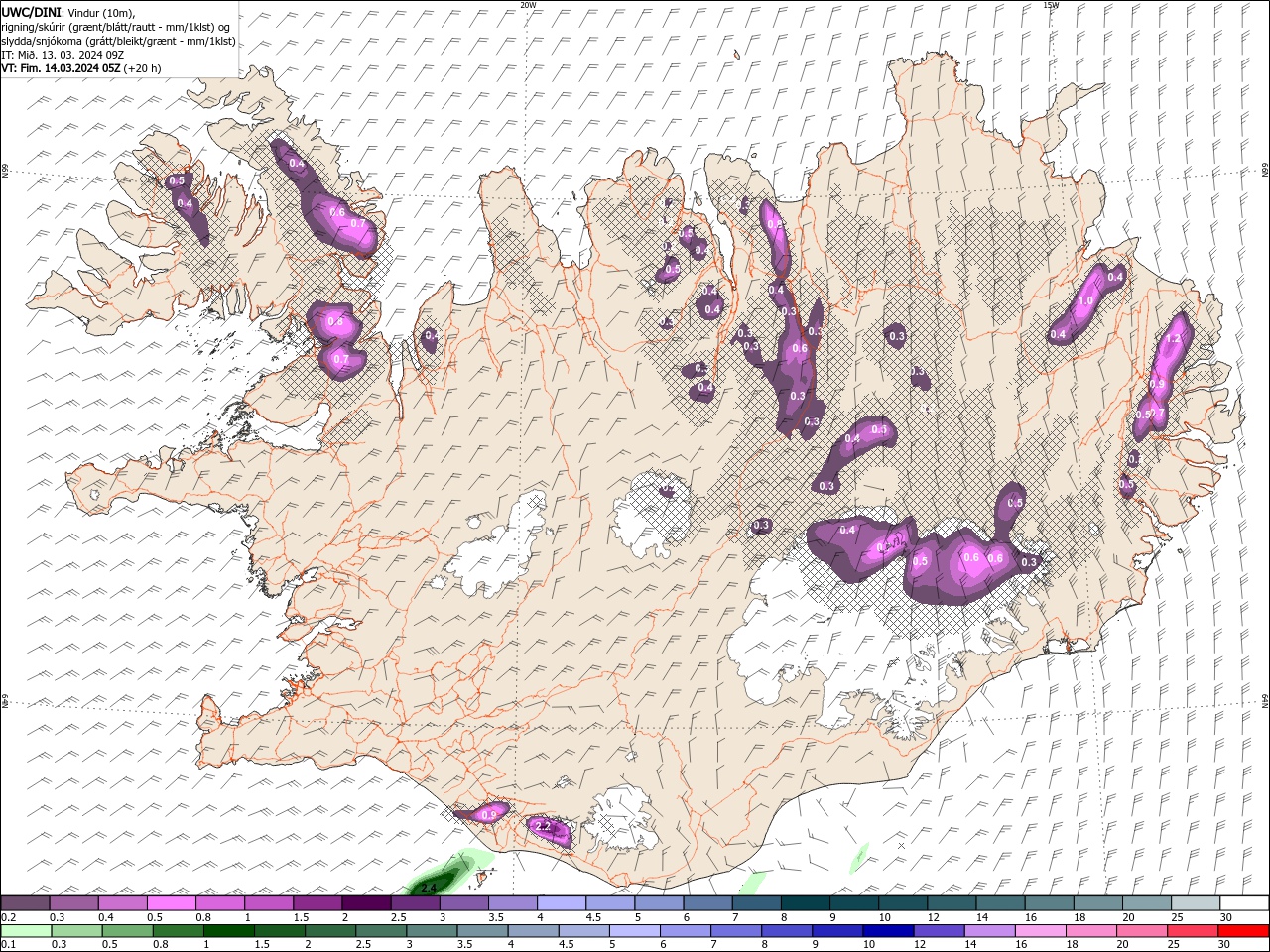Click the upper legend dark teal swatch starting at 8

806,903
